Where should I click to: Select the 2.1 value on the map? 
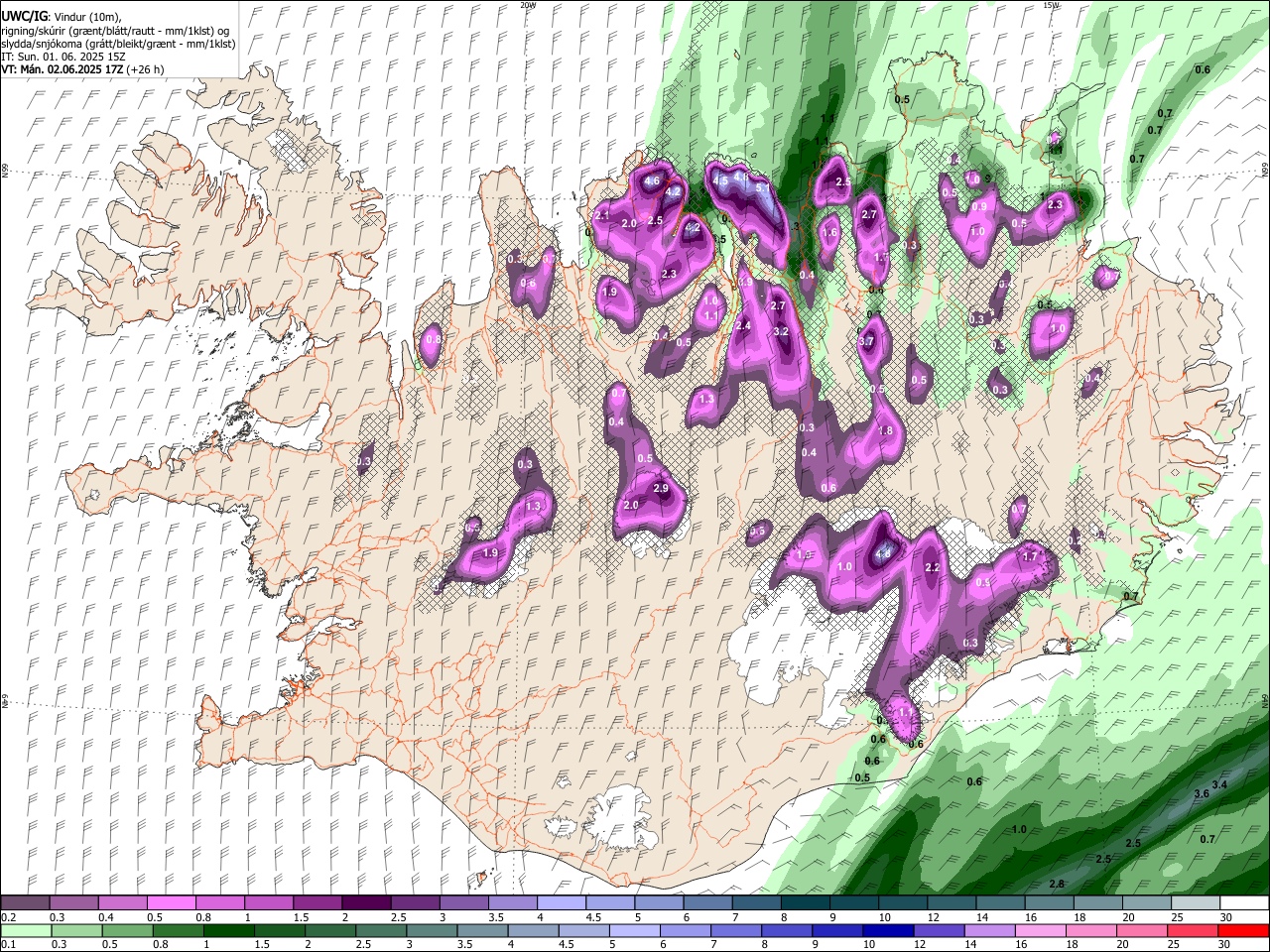601,216
